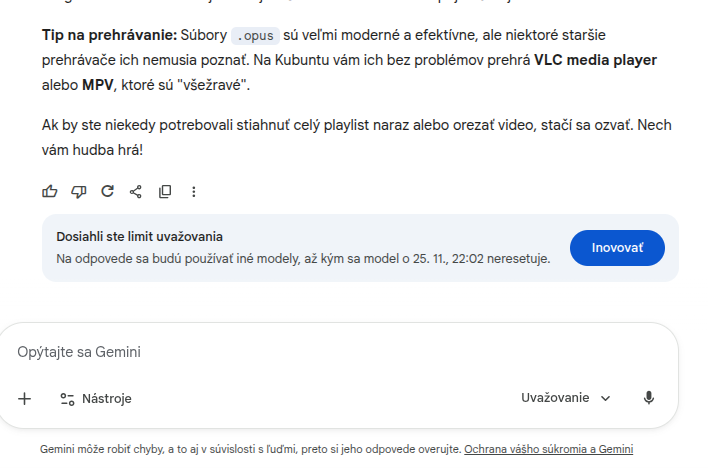This screenshot has height=468, width=708.
Task: Activate the microphone voice input
Action: point(649,398)
